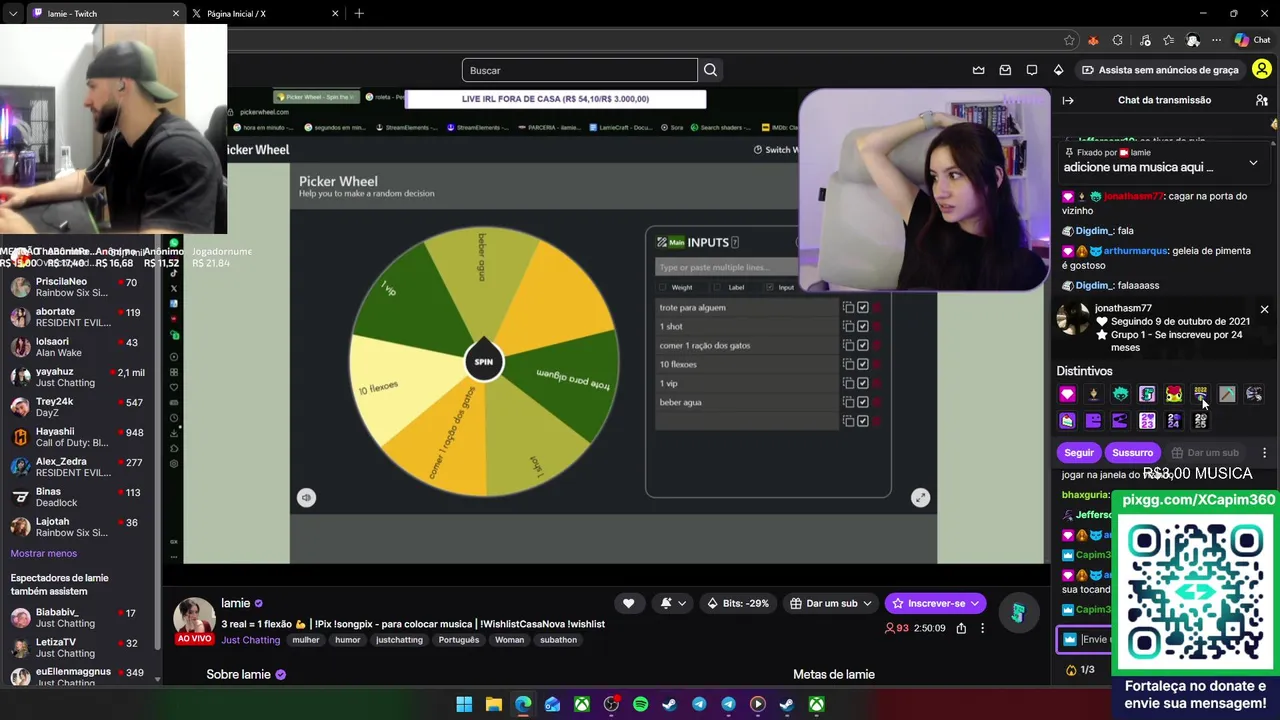Click the heart follow icon under stream
The width and height of the screenshot is (1280, 720).
point(628,603)
